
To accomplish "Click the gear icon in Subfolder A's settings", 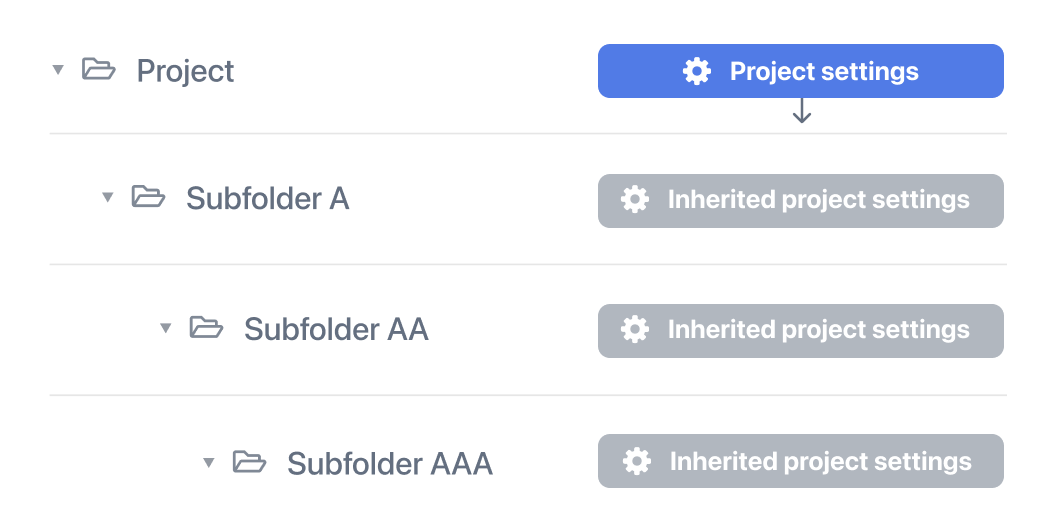I will (x=635, y=200).
